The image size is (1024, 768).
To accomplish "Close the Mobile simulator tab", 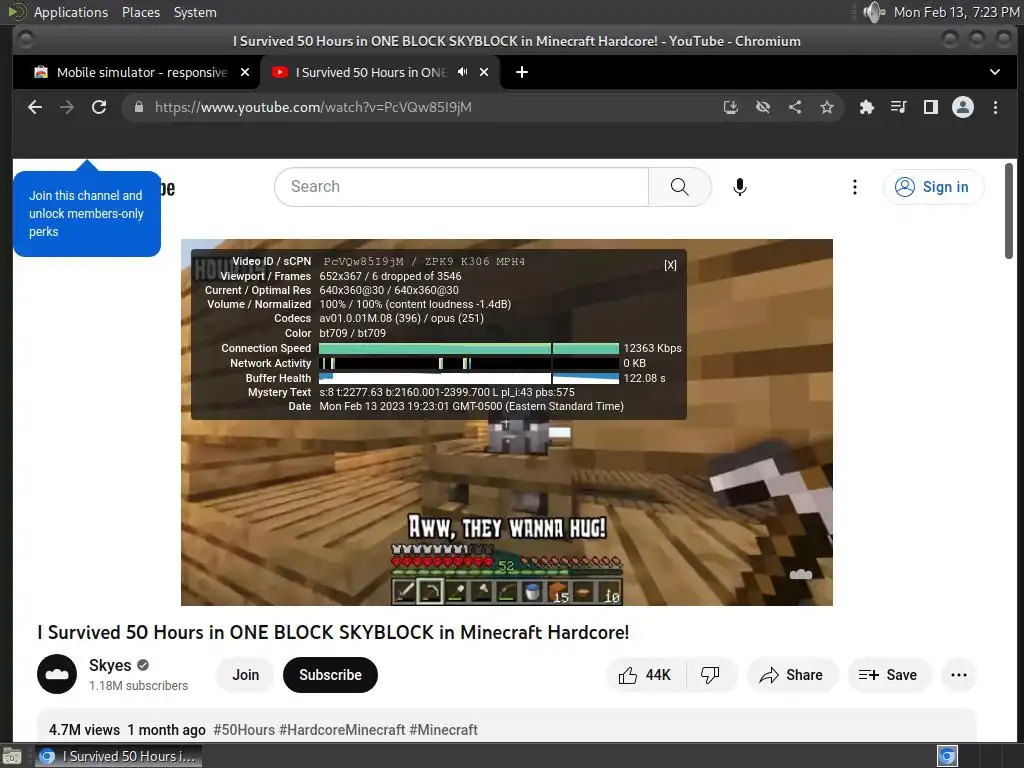I will coord(245,72).
